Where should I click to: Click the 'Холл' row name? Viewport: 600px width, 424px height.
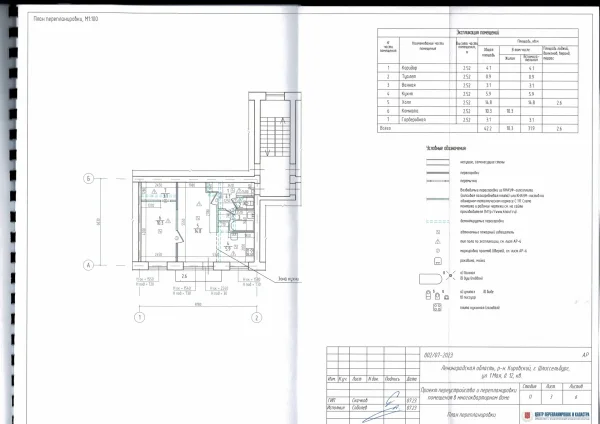(406, 102)
